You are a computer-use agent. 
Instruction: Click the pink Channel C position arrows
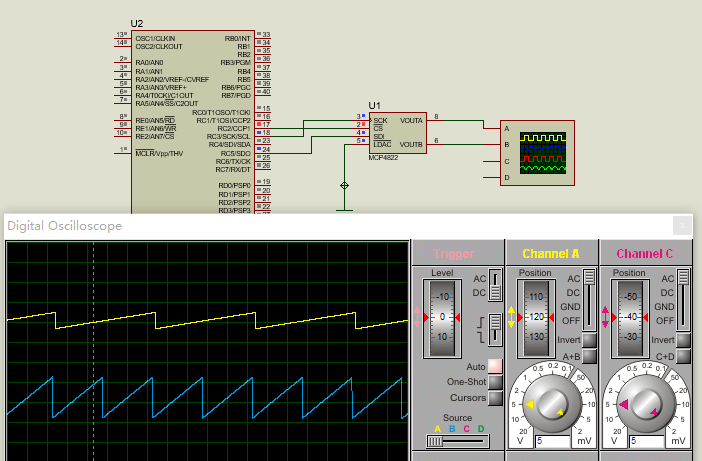[x=605, y=318]
